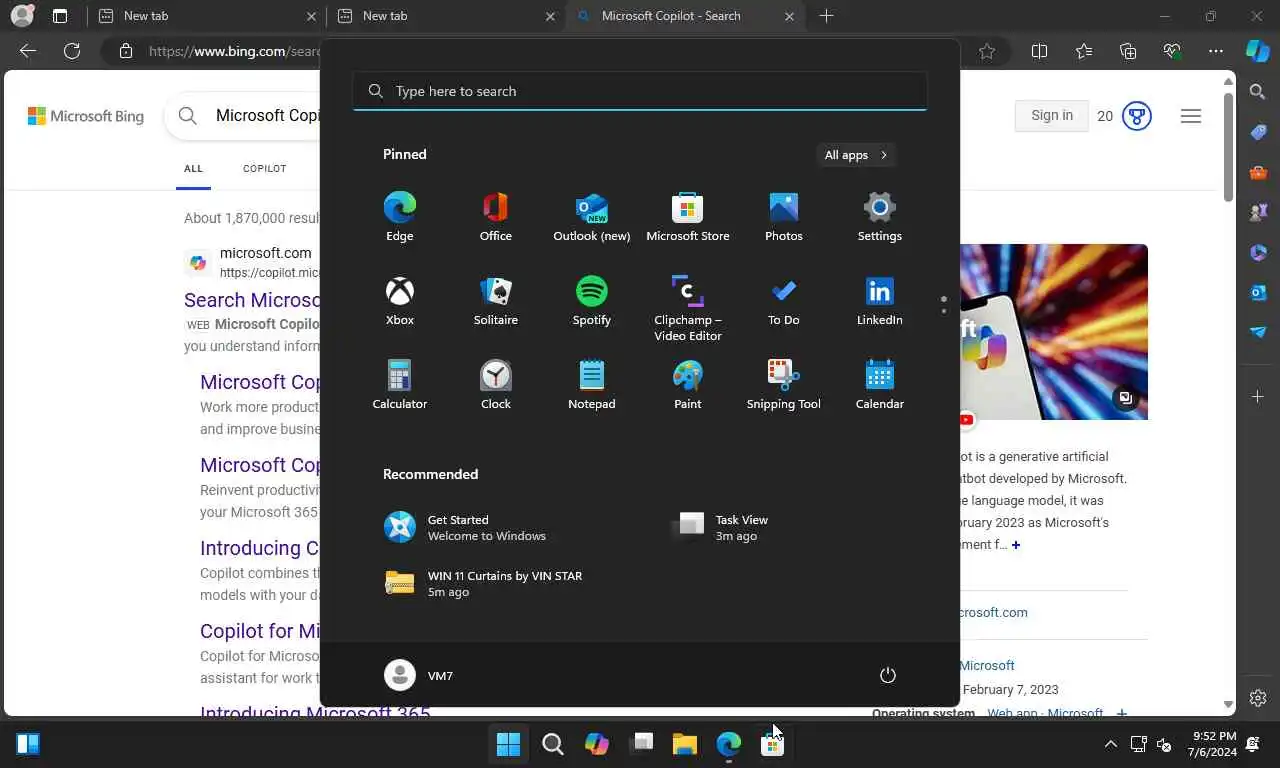Focus the Type here to search box
This screenshot has width=1280, height=768.
(640, 91)
